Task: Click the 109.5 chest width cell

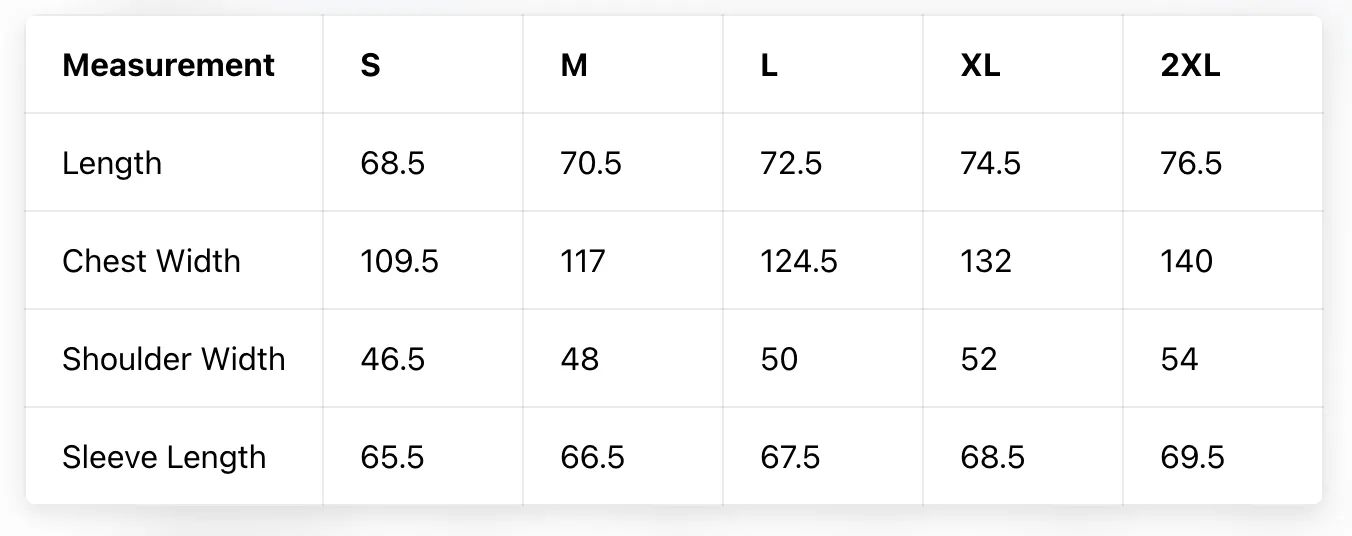Action: [399, 261]
